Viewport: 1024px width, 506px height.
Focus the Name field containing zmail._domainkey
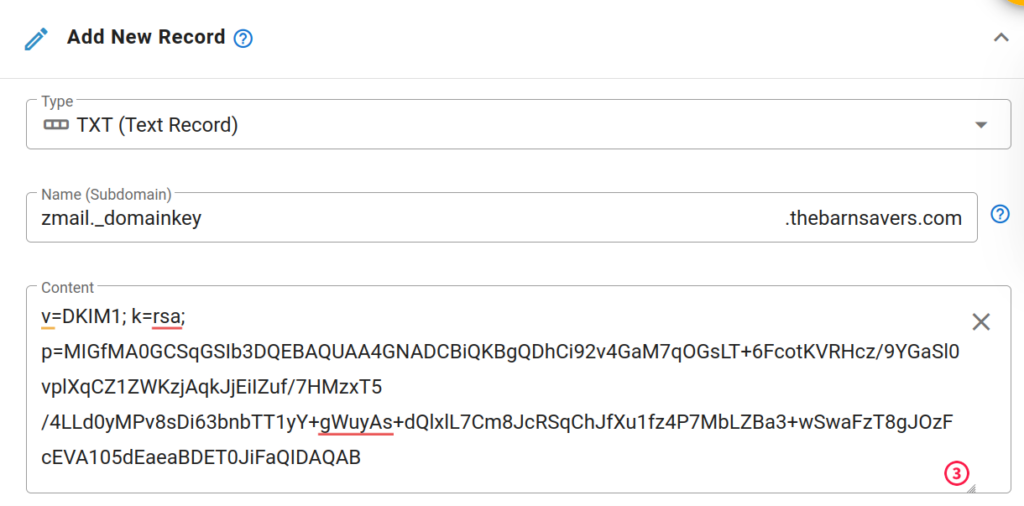click(502, 217)
